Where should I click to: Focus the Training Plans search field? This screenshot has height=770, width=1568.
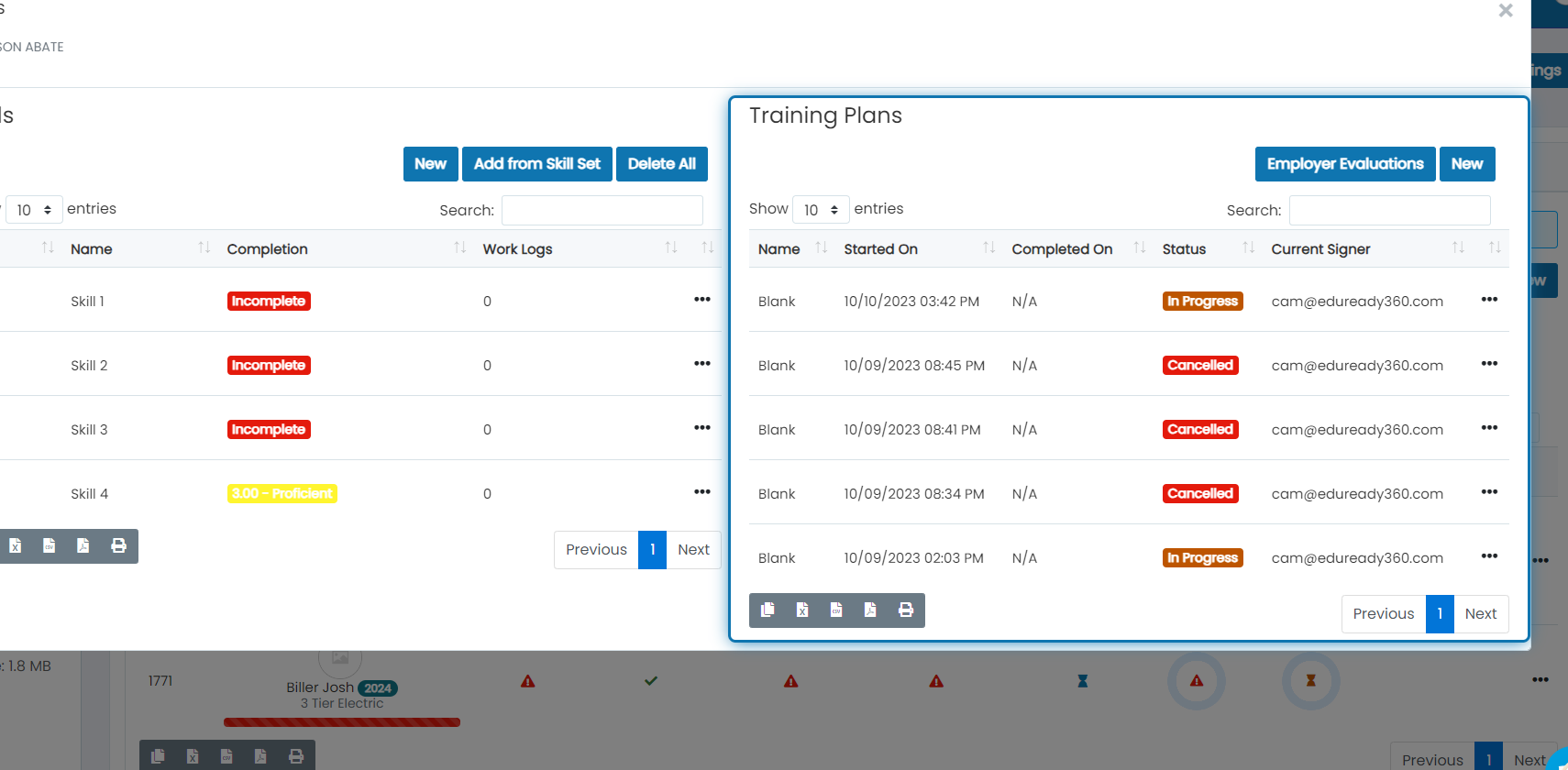pos(1389,210)
